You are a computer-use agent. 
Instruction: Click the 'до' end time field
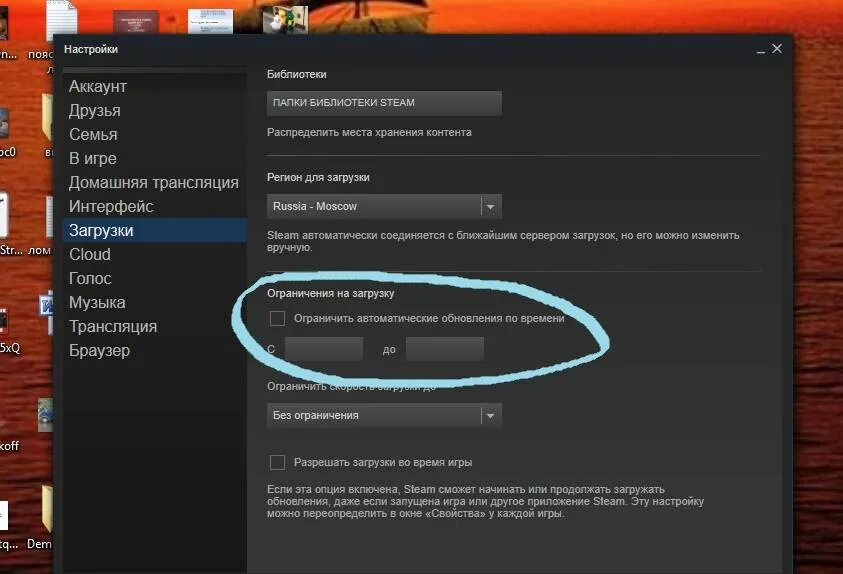click(x=445, y=349)
